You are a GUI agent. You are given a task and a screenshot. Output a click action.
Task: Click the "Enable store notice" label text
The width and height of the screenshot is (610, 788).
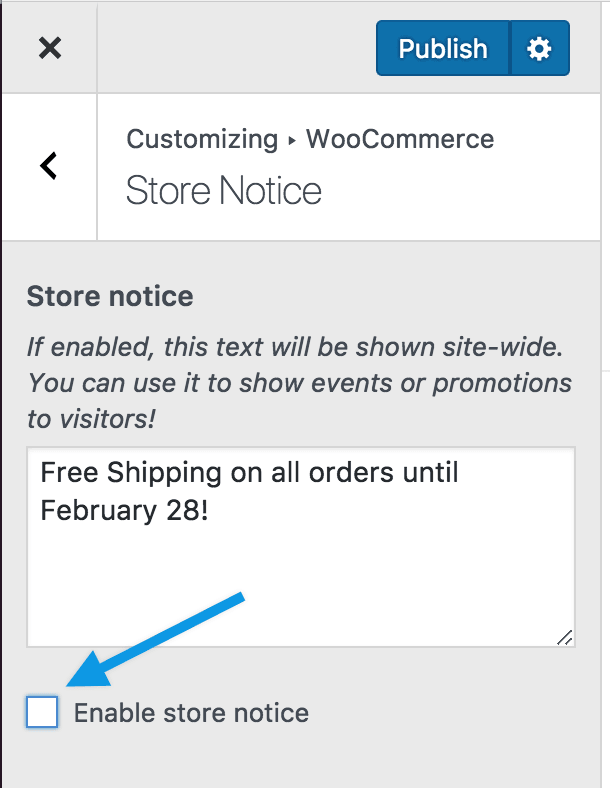tap(191, 713)
